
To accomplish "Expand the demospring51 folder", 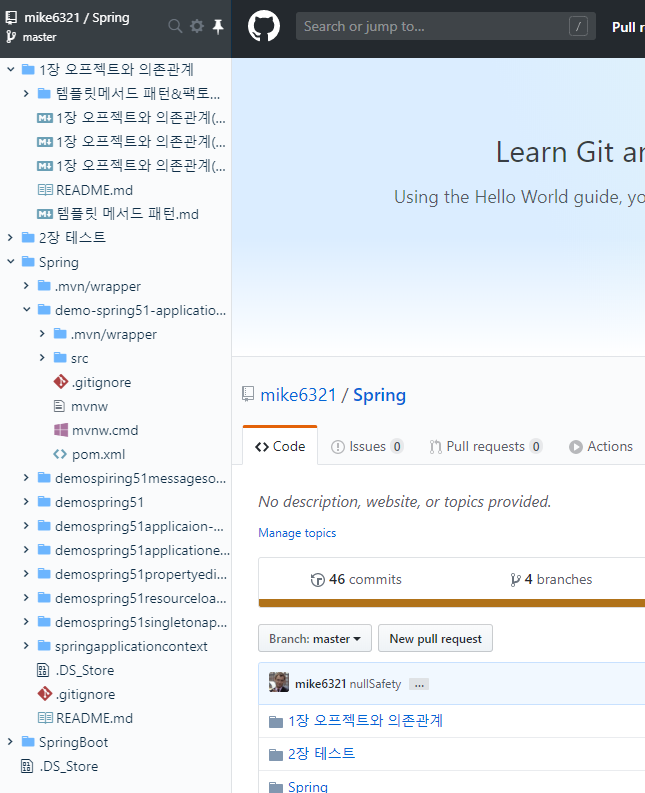I will tap(26, 502).
